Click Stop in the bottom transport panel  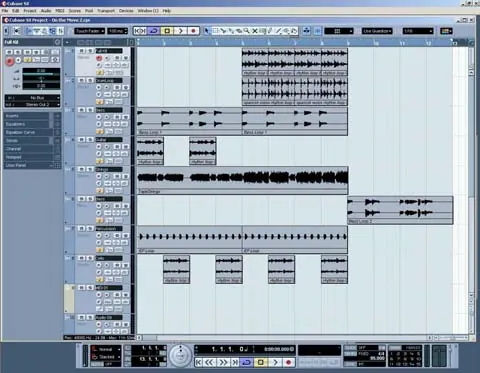coord(260,362)
